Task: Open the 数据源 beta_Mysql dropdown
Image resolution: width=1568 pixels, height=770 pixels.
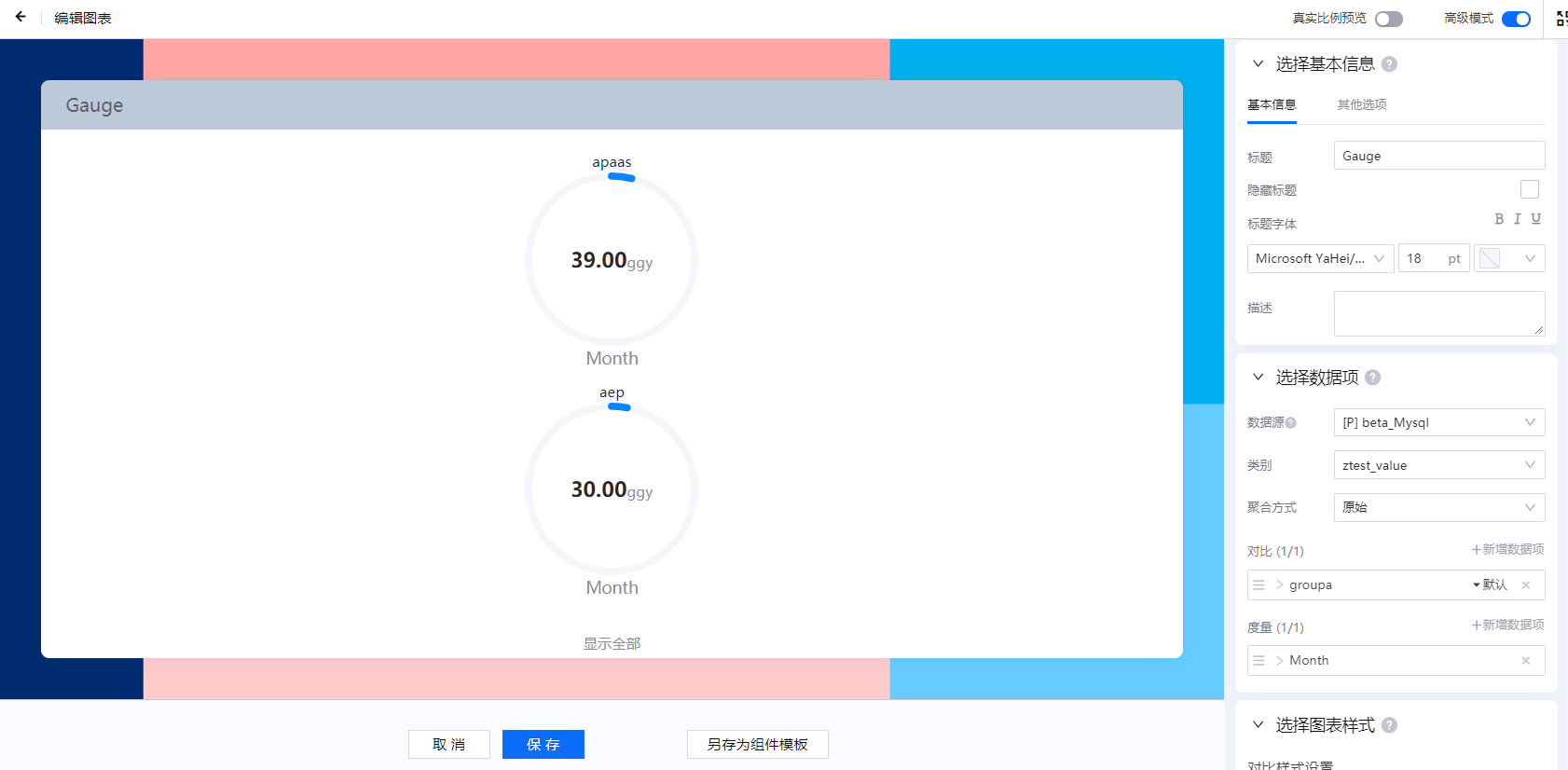Action: tap(1438, 422)
